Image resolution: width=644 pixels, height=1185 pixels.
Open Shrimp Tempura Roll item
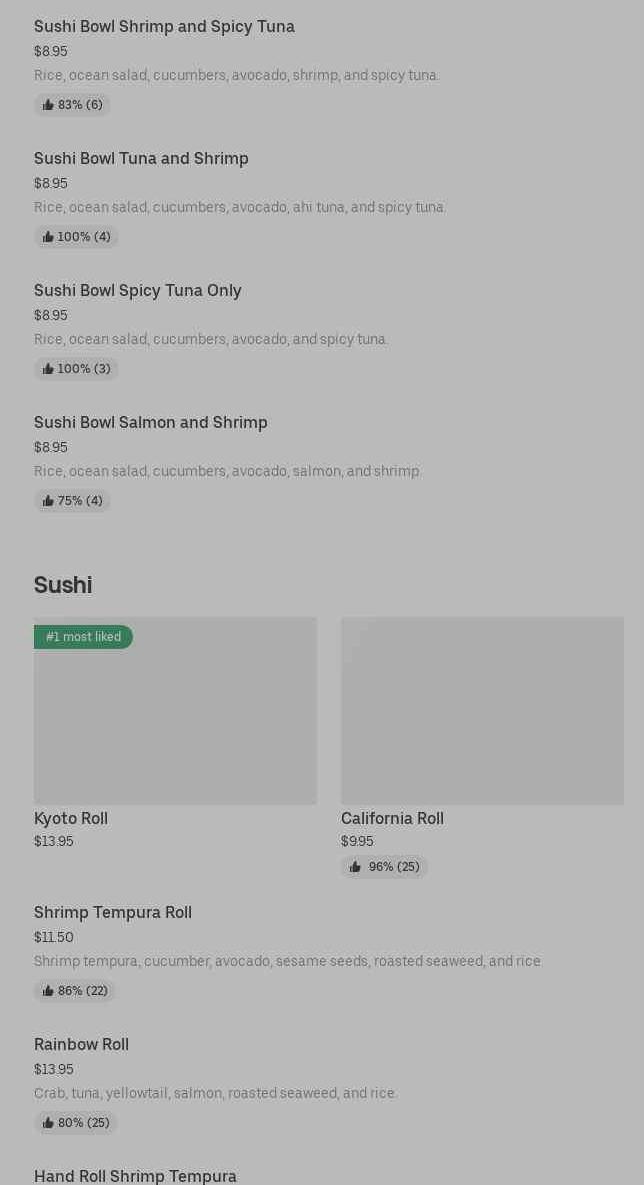[113, 912]
